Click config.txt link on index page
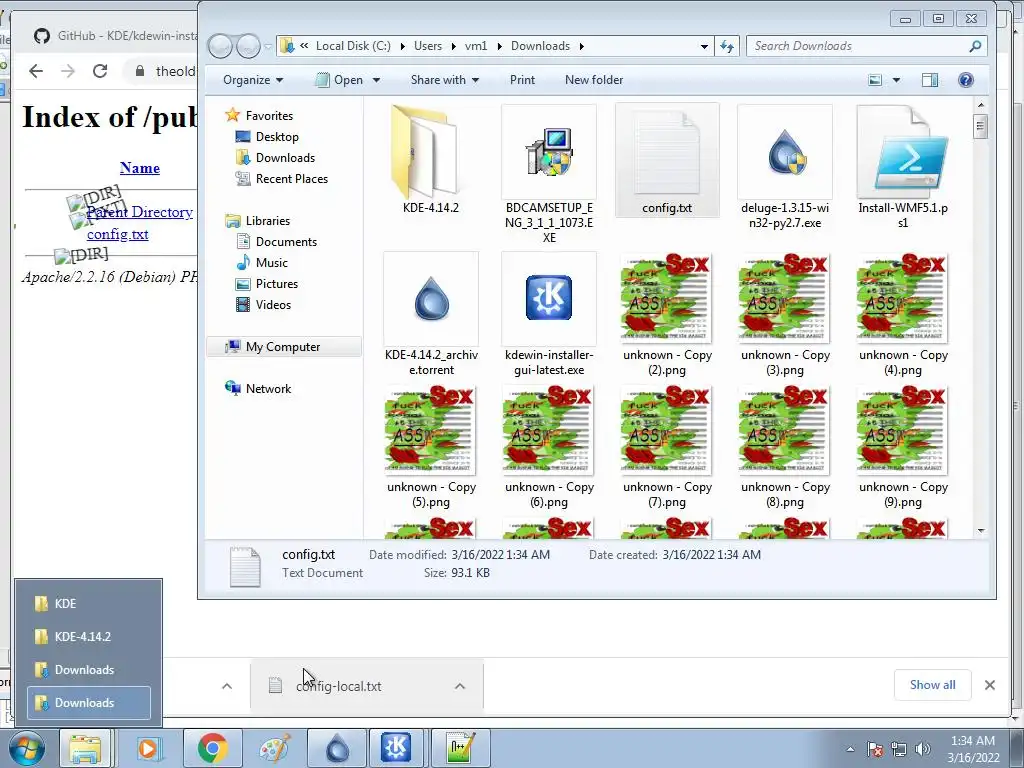The image size is (1024, 768). [x=118, y=234]
